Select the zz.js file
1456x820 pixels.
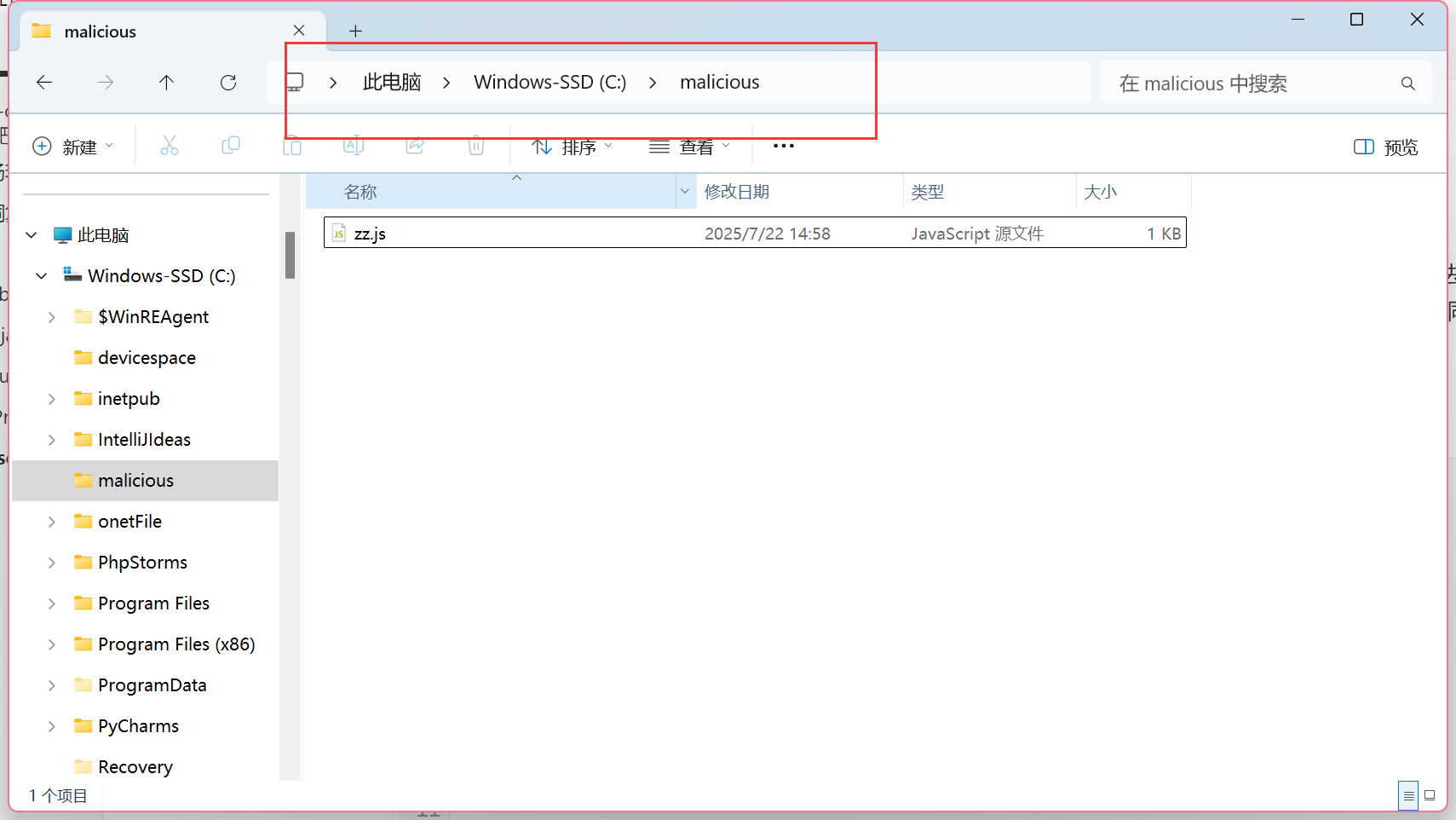[755, 233]
